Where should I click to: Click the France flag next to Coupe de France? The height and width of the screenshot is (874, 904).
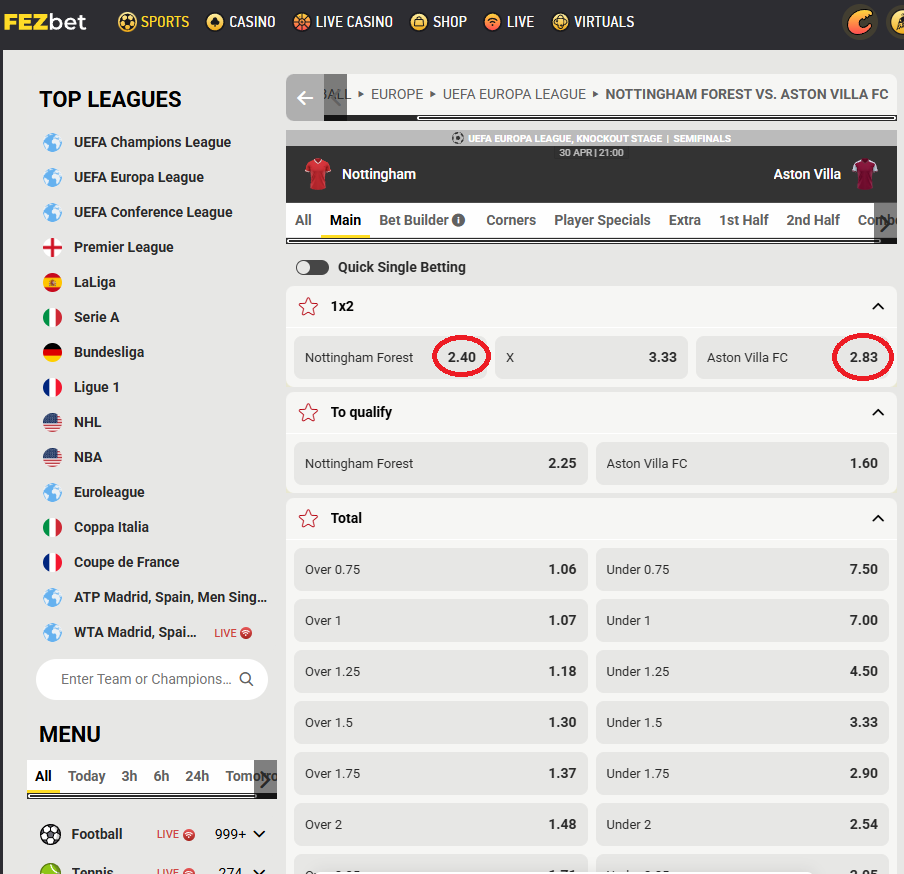pos(52,562)
